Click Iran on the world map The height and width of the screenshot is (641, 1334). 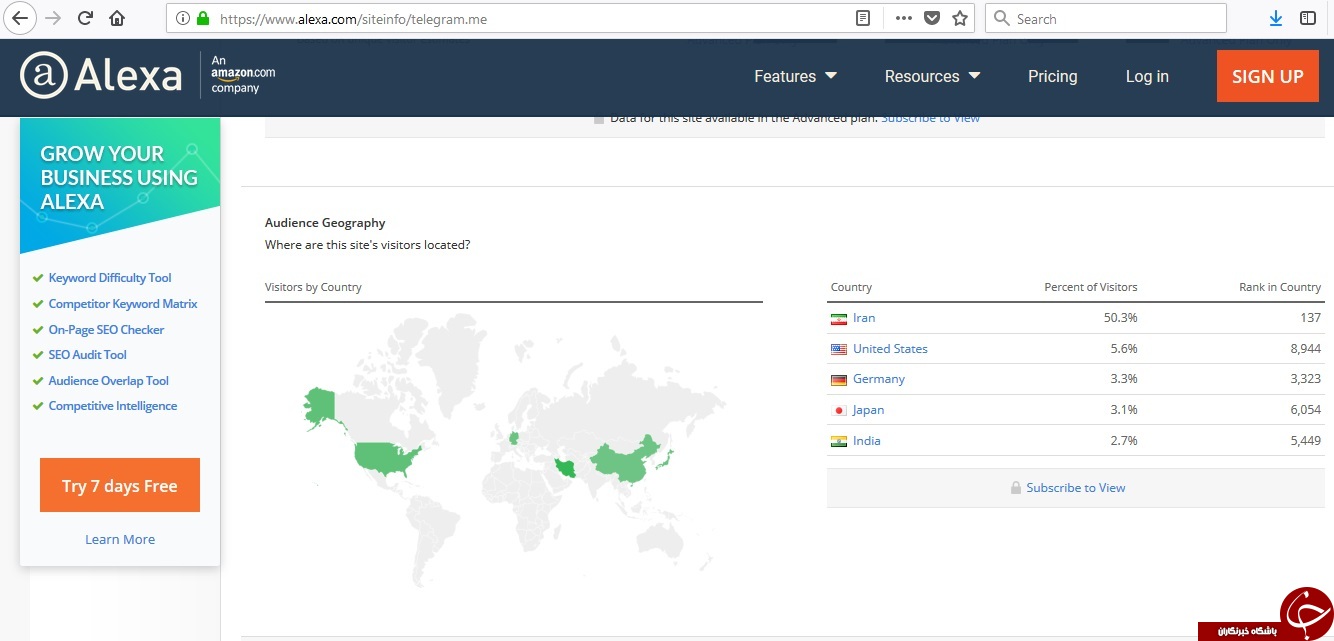(x=565, y=470)
